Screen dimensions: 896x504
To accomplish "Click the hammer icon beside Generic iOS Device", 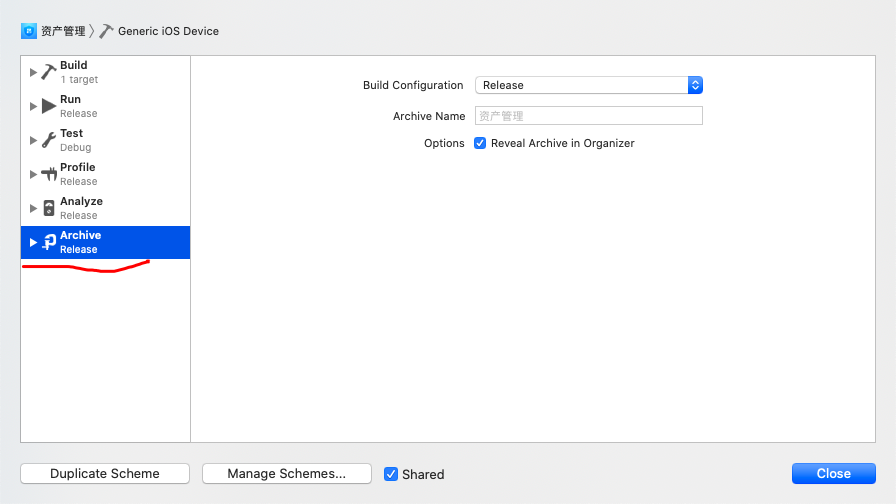I will pos(106,31).
